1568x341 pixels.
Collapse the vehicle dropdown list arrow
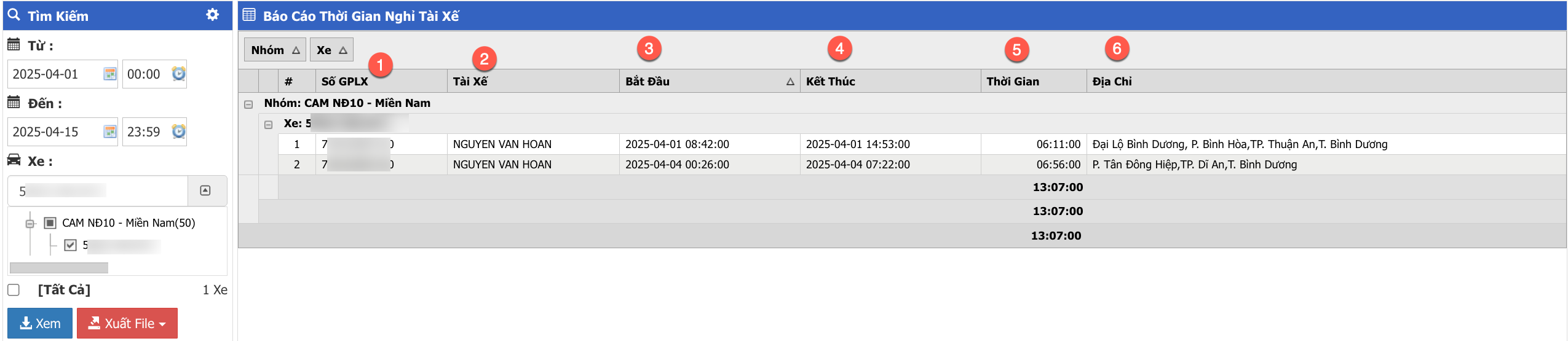tap(205, 191)
